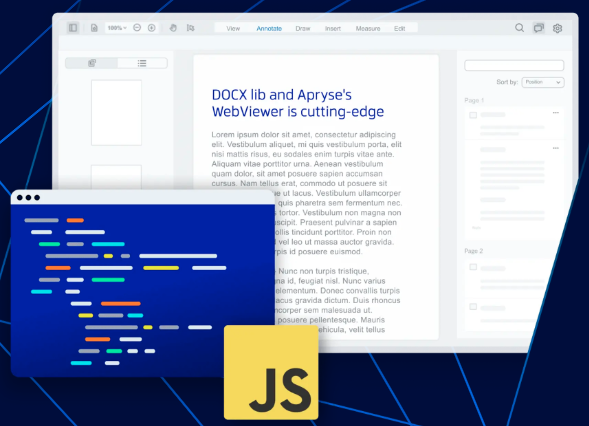
Task: Select the pan hand tool
Action: tap(173, 28)
